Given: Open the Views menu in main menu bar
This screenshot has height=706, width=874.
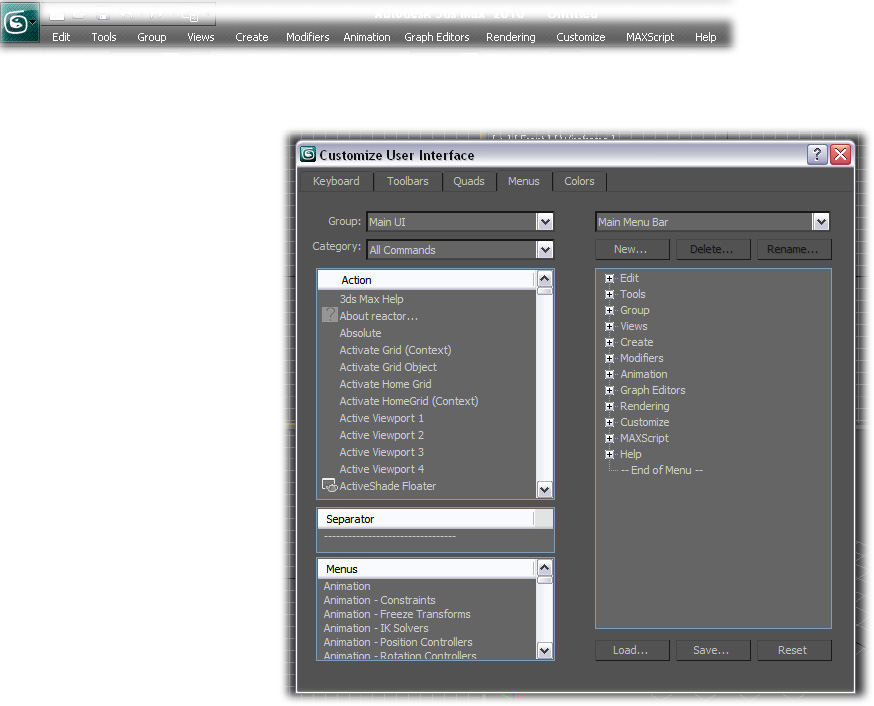Looking at the screenshot, I should pos(201,37).
